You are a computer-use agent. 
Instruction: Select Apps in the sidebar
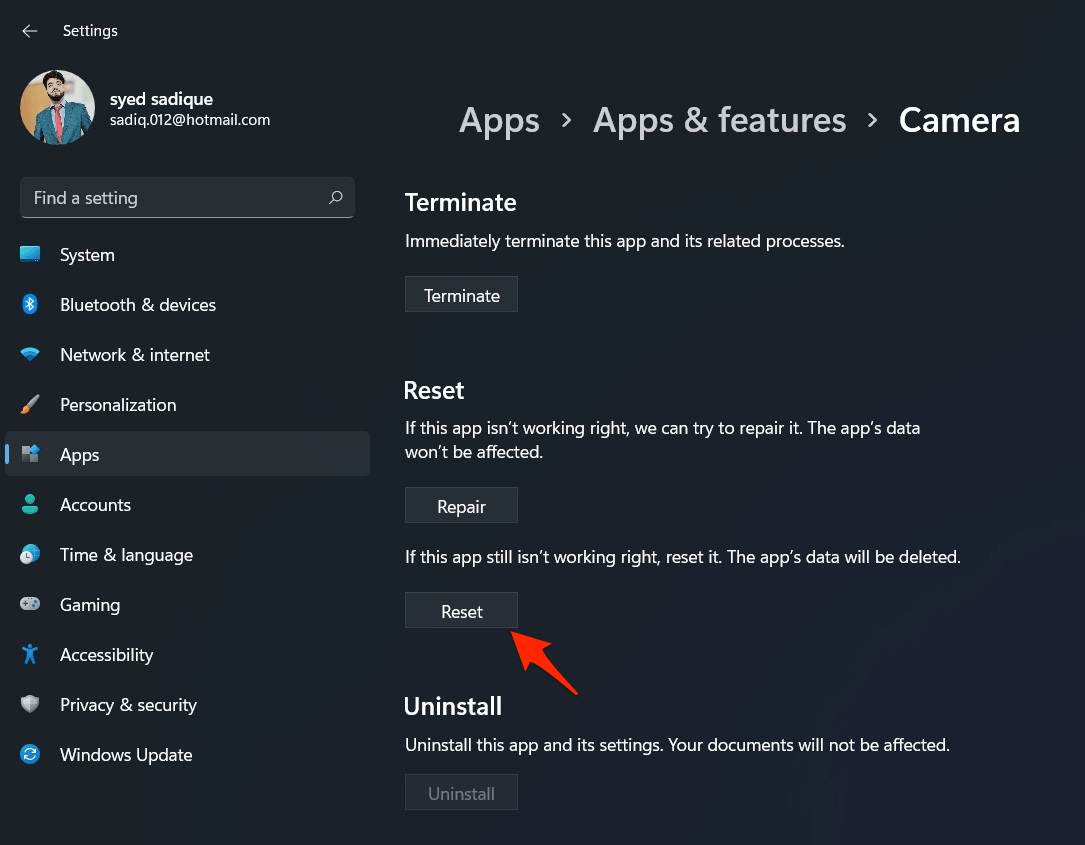[80, 455]
